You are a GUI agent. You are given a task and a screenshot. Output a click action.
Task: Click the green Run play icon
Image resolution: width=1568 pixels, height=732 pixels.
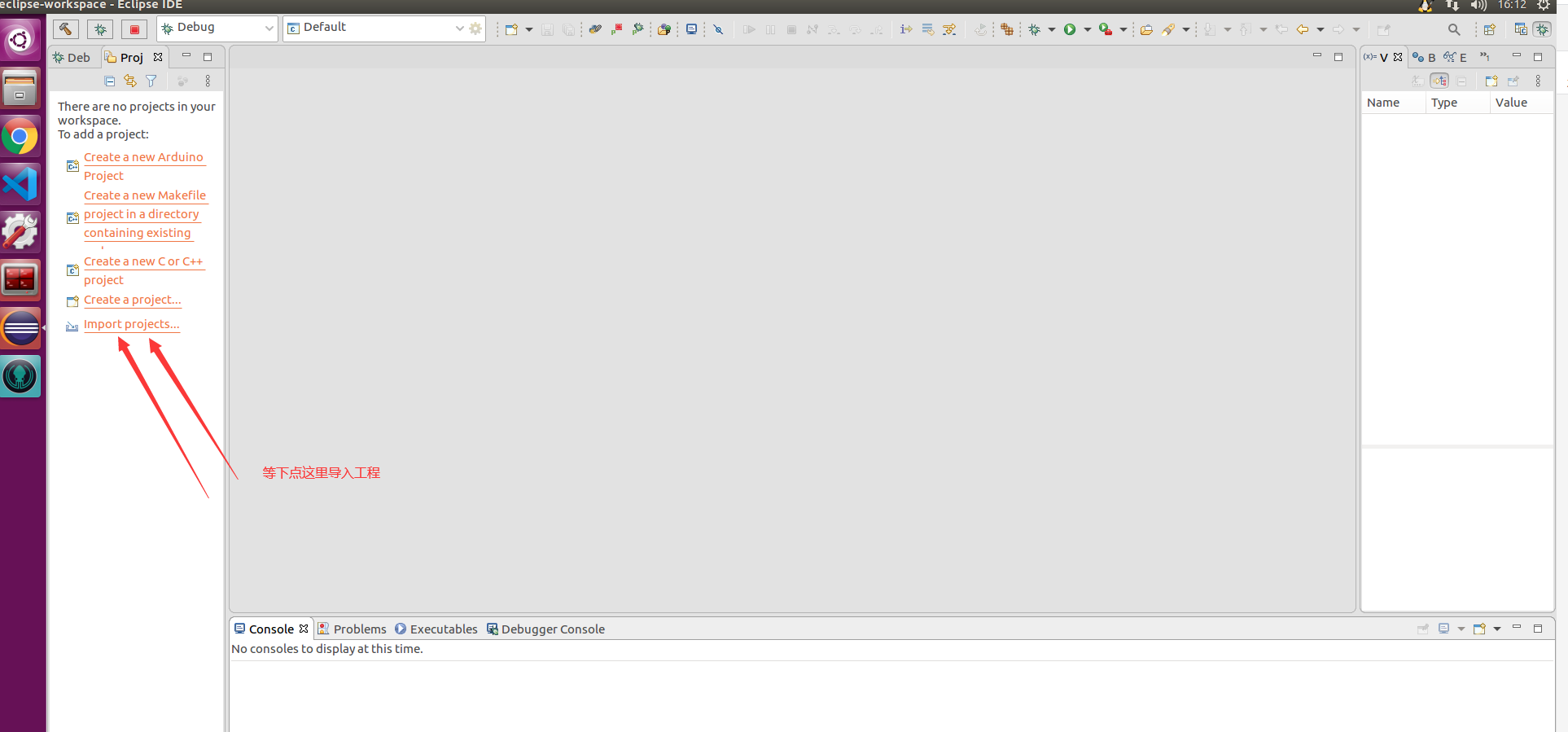click(x=1070, y=29)
